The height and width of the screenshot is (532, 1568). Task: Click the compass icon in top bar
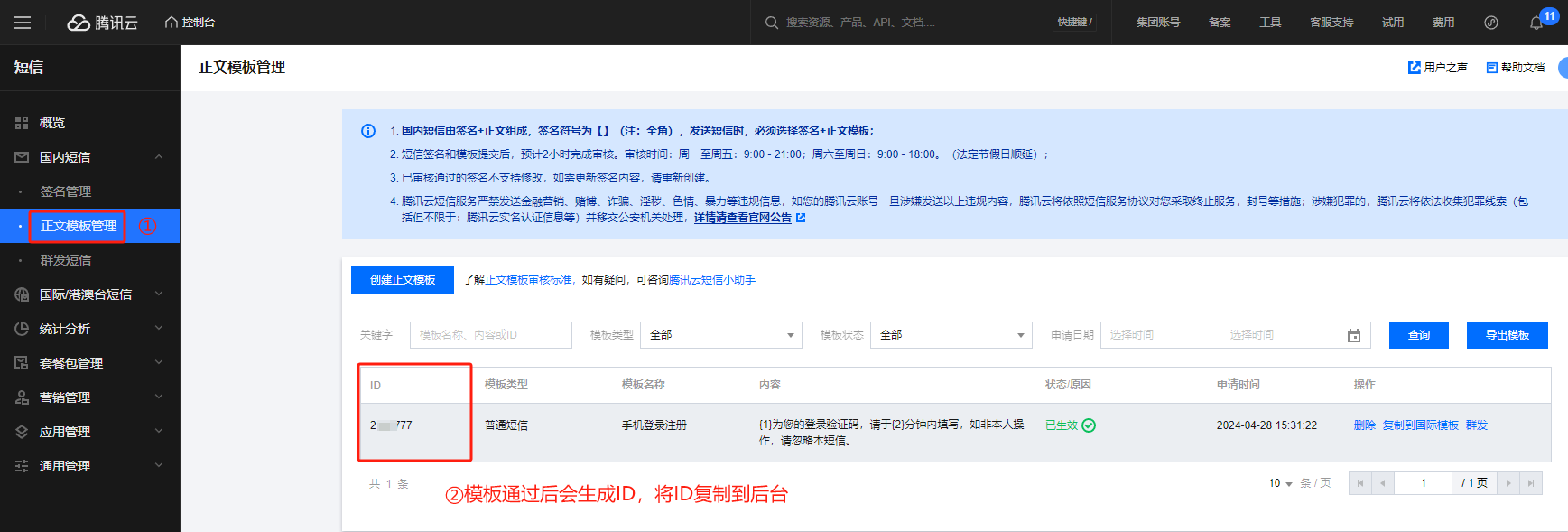[x=1491, y=23]
